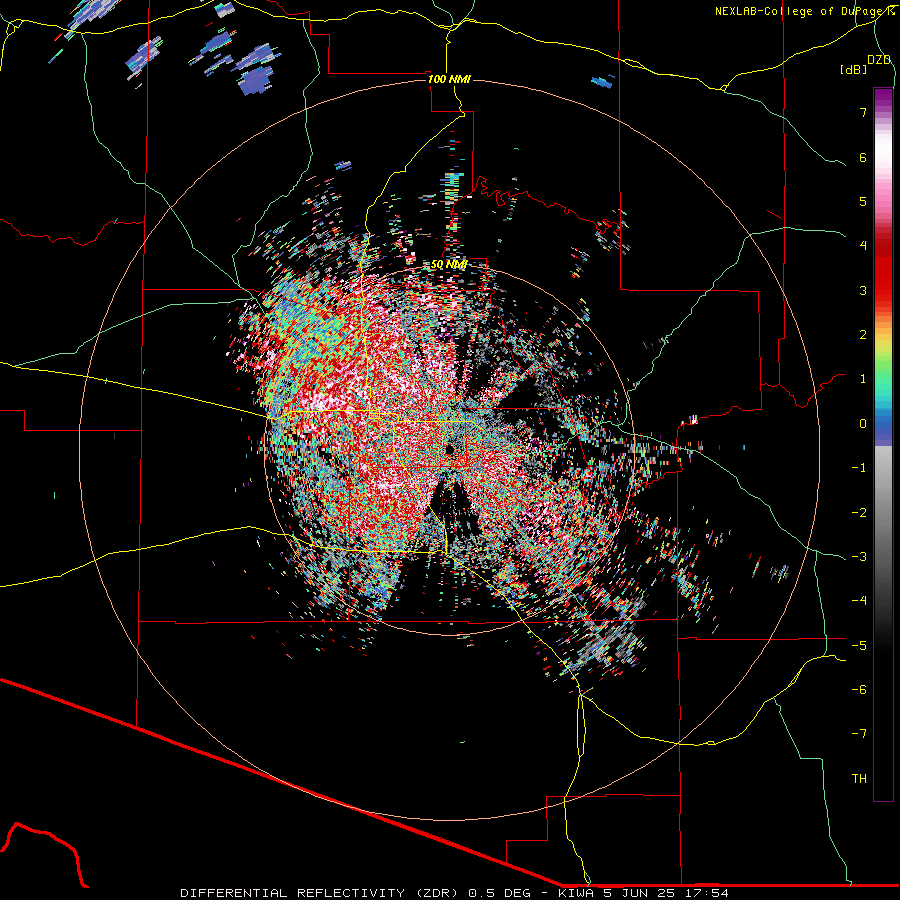Click the -2 dB value on color scale
Viewport: 900px width, 900px height.
click(x=859, y=513)
